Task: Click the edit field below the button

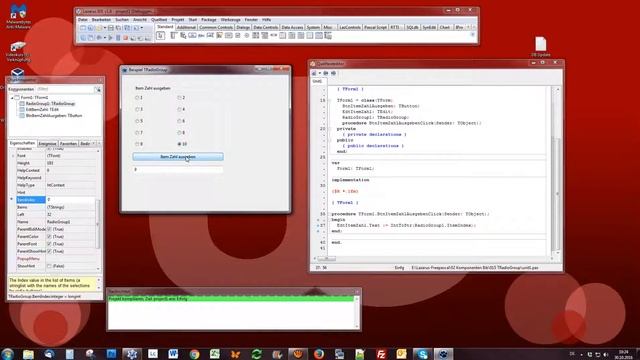Action: pos(178,169)
